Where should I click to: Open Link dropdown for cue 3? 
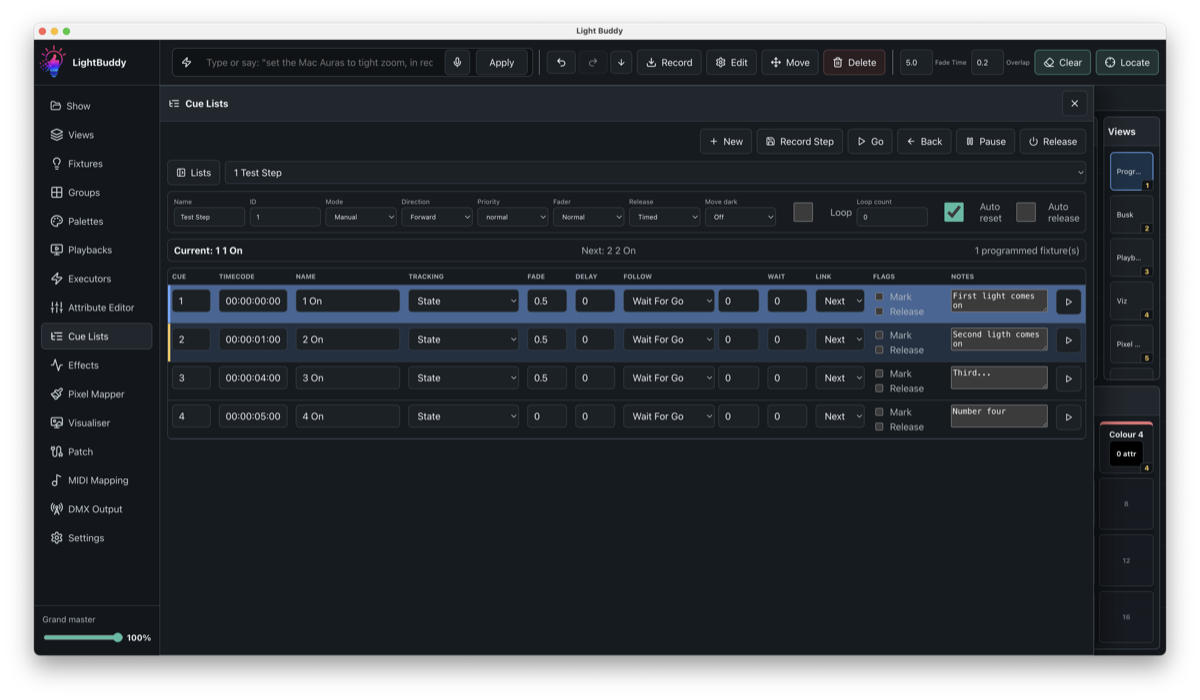click(840, 378)
